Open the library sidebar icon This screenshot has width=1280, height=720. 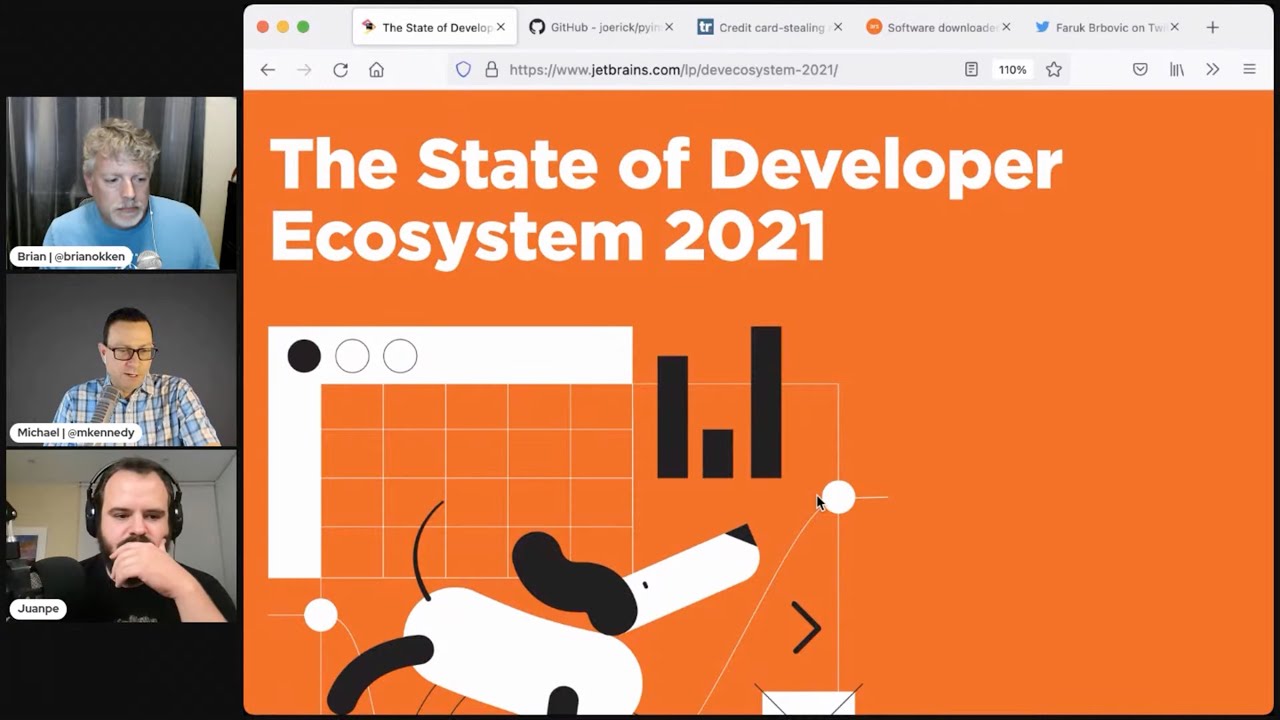(1177, 70)
